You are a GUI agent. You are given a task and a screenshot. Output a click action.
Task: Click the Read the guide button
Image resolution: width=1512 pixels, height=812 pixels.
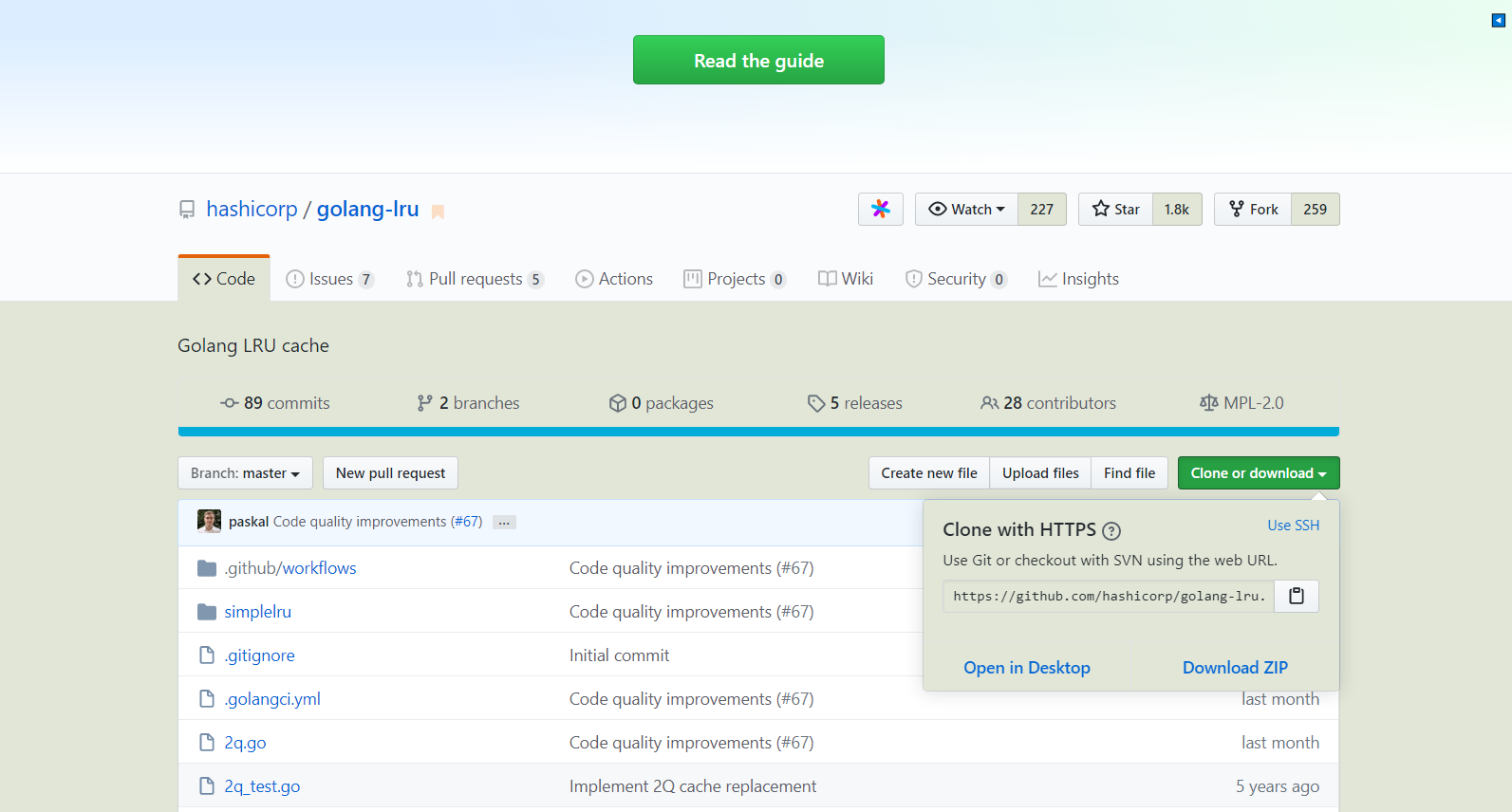[x=758, y=60]
